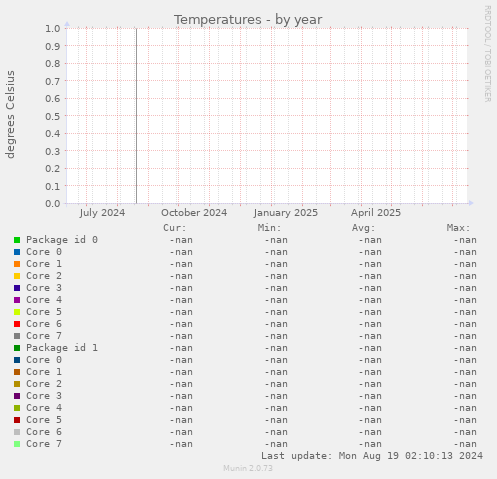Click the 1.0 y-axis value
Screen dimensions: 497x479
(53, 28)
